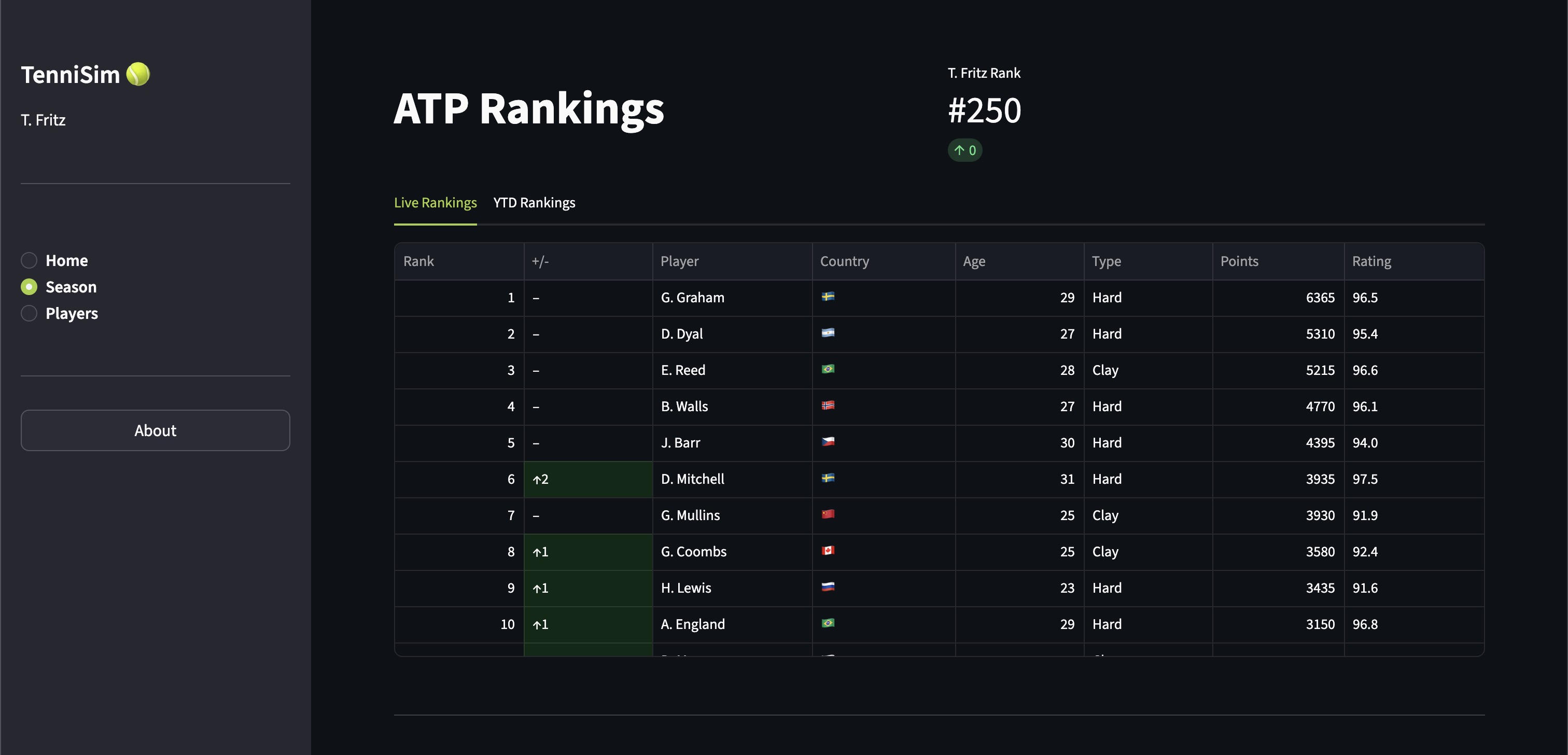Screen dimensions: 1568x755
Task: Click the green rank change arrow badge
Action: (x=964, y=150)
